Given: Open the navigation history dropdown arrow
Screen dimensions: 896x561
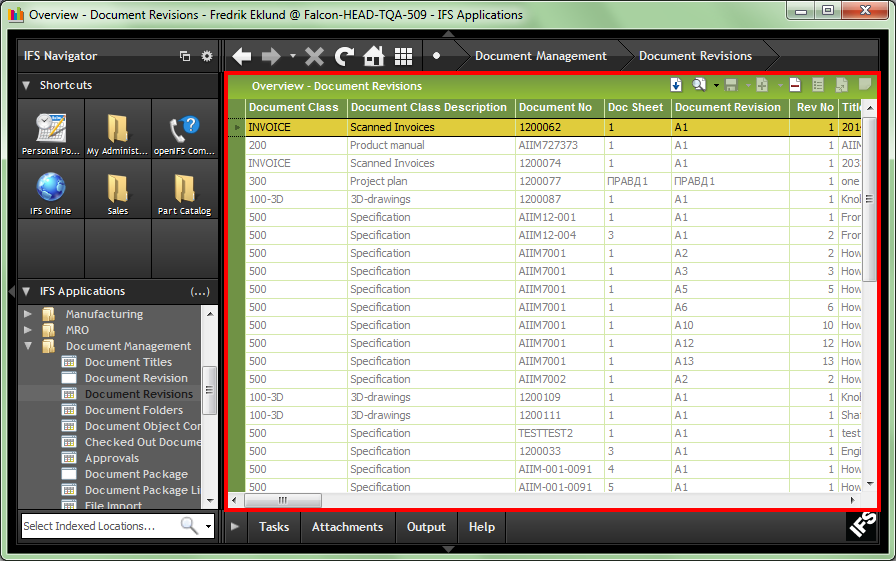Looking at the screenshot, I should (293, 56).
